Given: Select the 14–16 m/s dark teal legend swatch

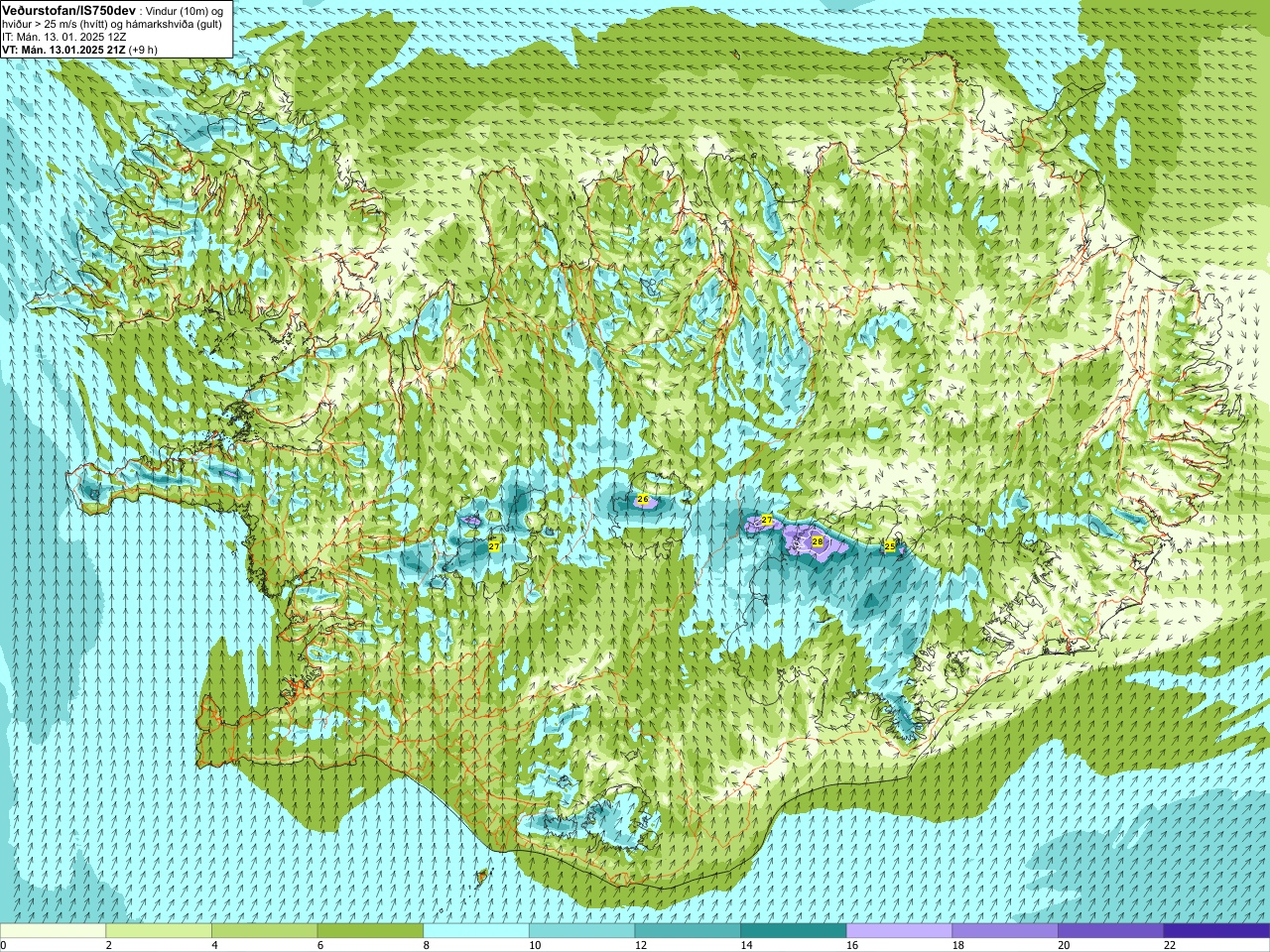Looking at the screenshot, I should [794, 931].
